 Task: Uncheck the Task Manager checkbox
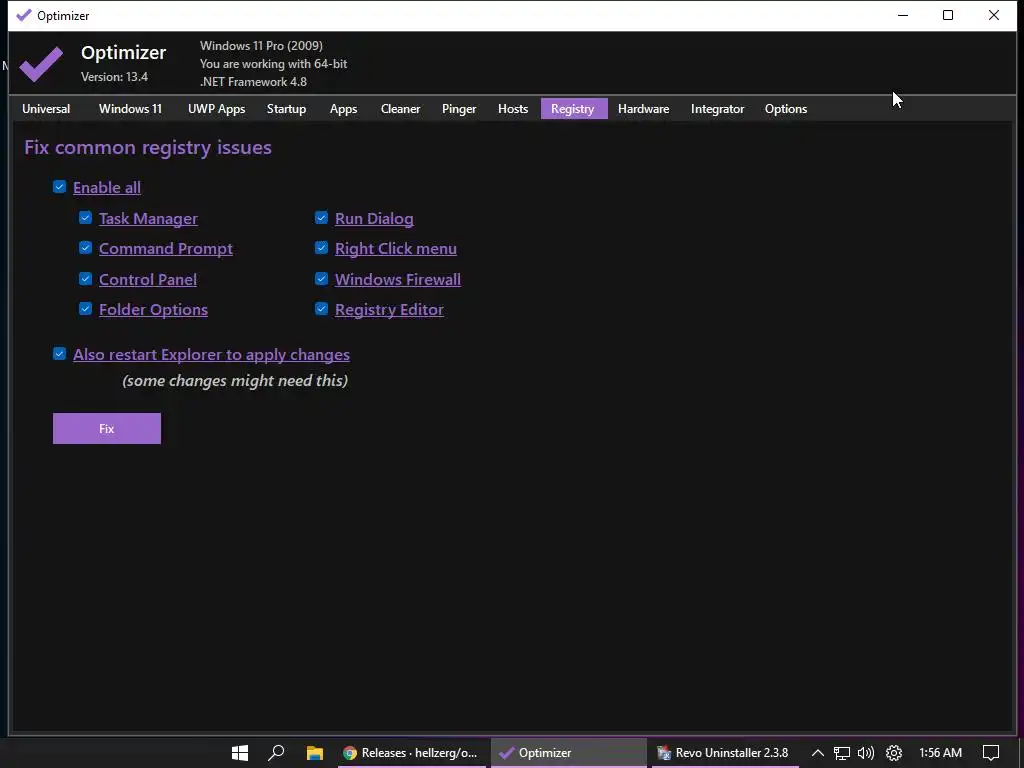[86, 217]
